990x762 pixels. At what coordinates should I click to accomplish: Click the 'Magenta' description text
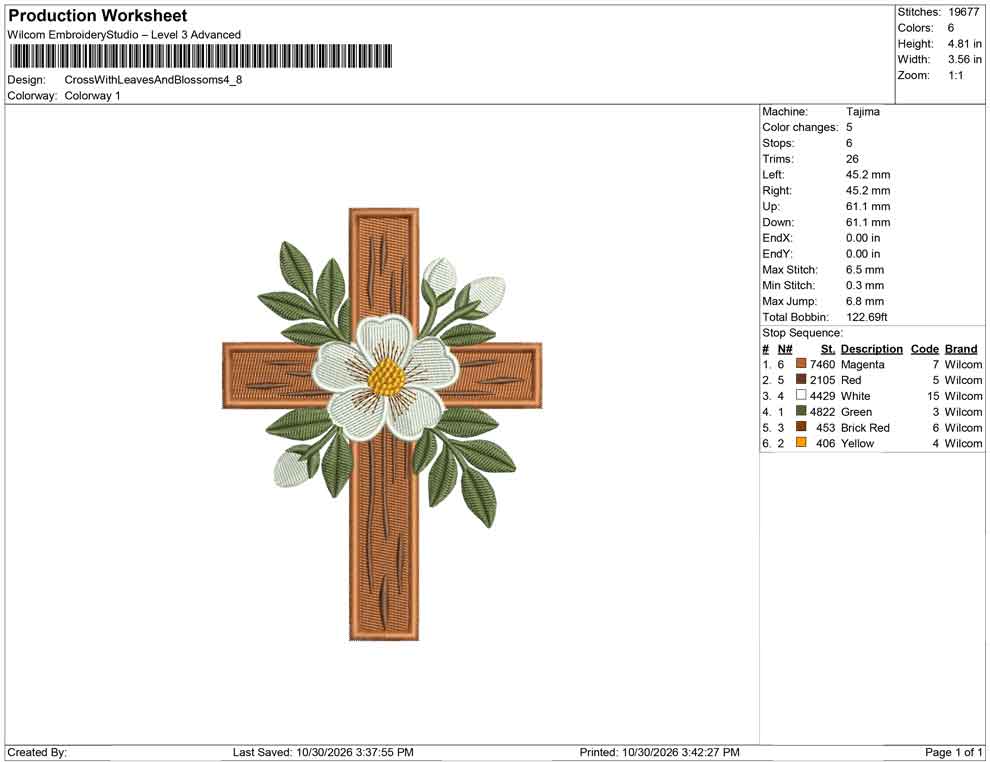tap(862, 364)
